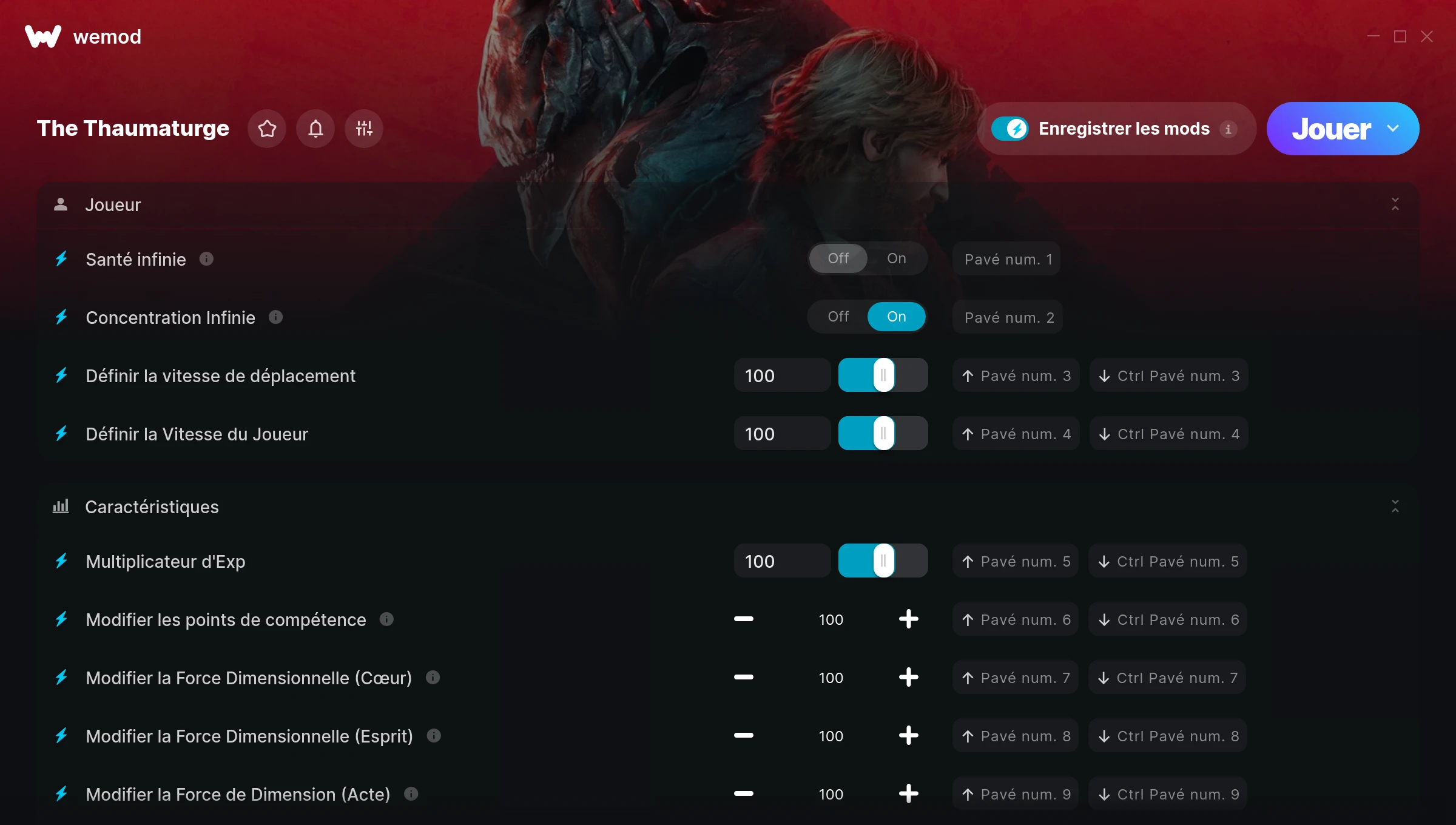
Task: Collapse the Caractéristiques section
Action: 1395,507
